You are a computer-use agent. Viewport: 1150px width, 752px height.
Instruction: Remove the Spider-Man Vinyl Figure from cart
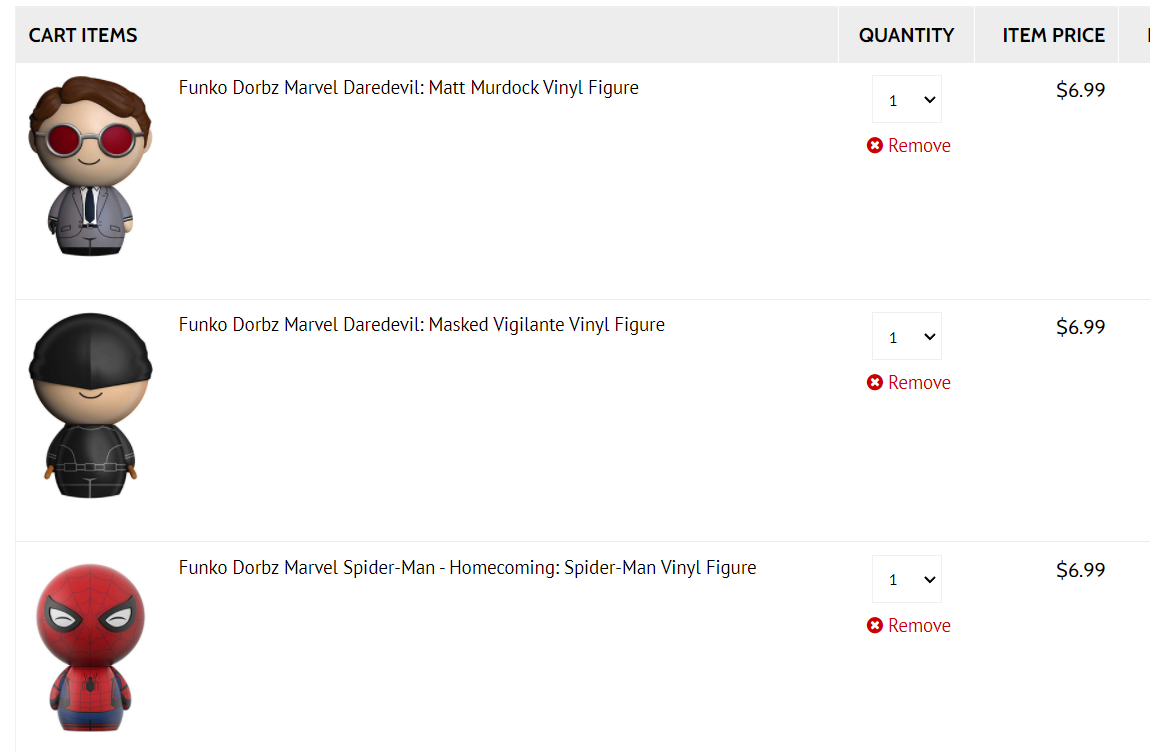(909, 625)
